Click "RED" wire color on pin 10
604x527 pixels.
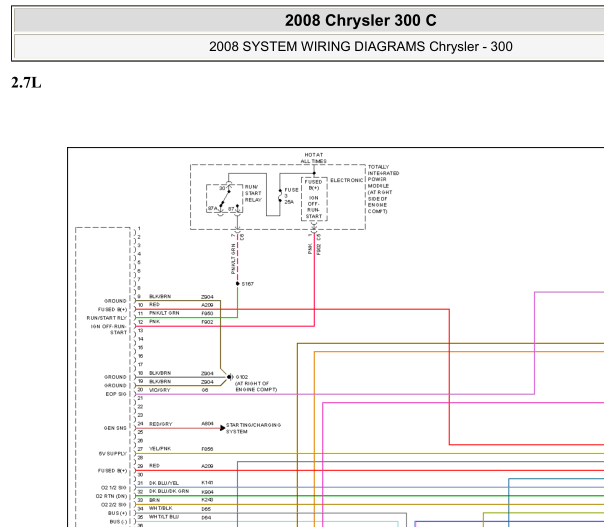154,305
